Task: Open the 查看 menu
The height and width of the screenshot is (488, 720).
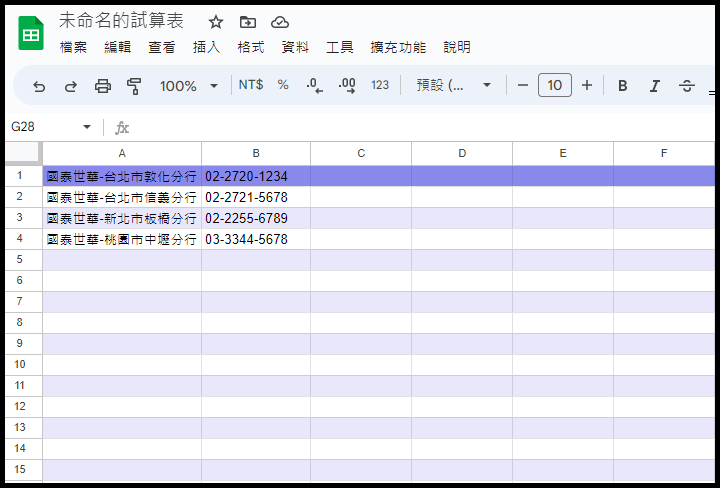Action: pyautogui.click(x=162, y=47)
